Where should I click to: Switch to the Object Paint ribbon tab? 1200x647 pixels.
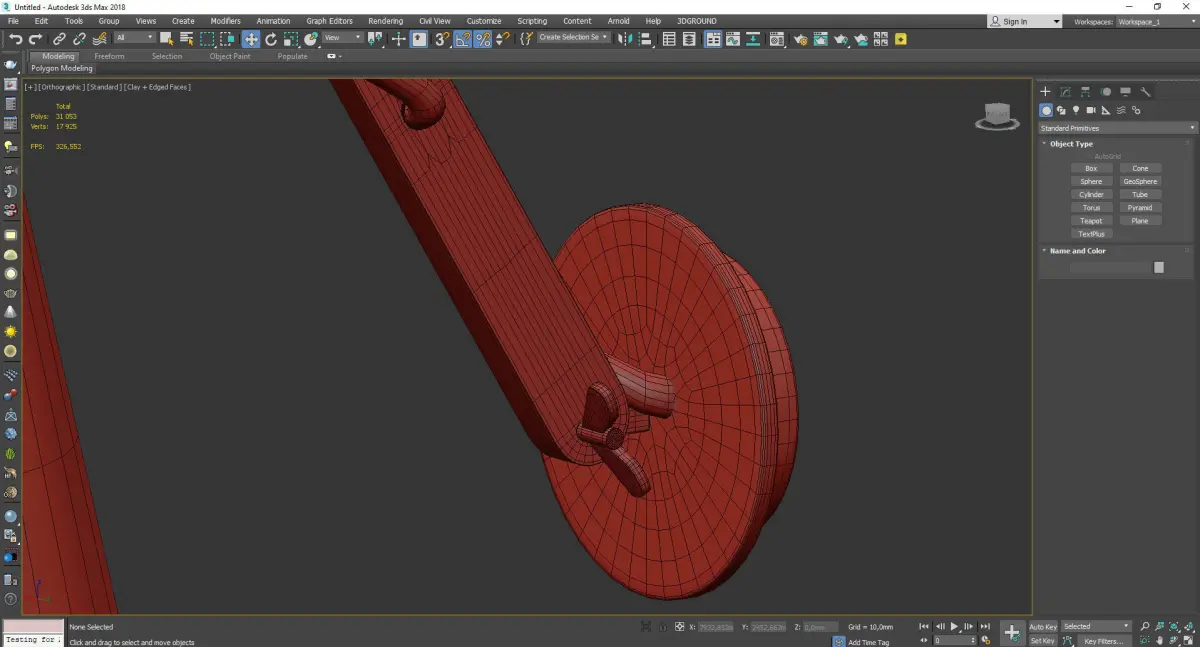pos(230,56)
